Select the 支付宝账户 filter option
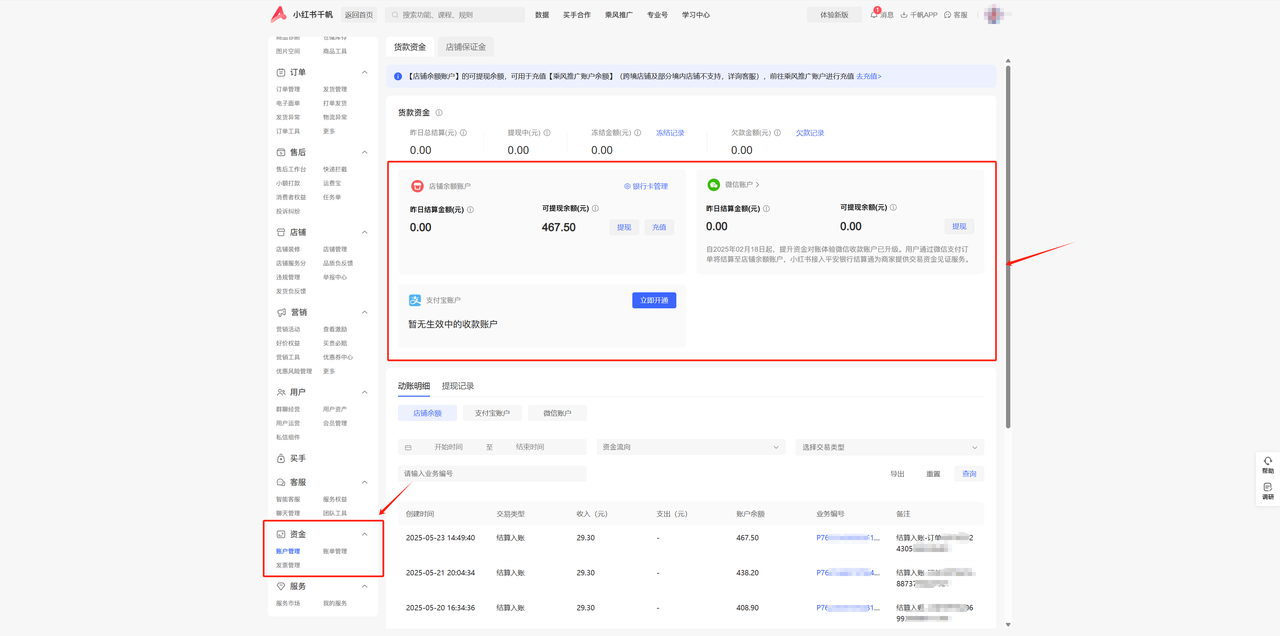1280x636 pixels. click(492, 413)
